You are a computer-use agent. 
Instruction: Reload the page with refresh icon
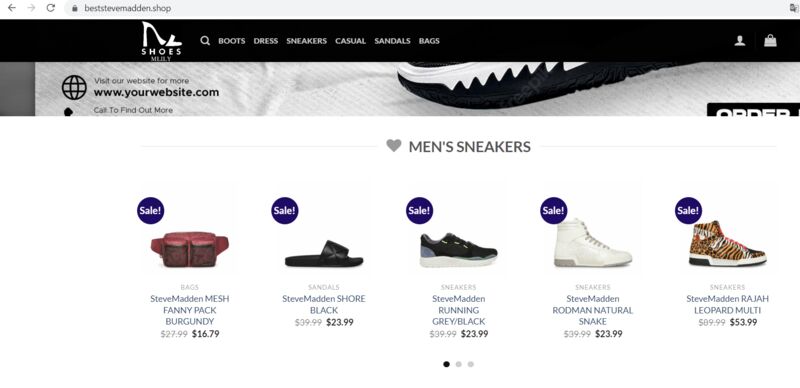click(x=51, y=8)
